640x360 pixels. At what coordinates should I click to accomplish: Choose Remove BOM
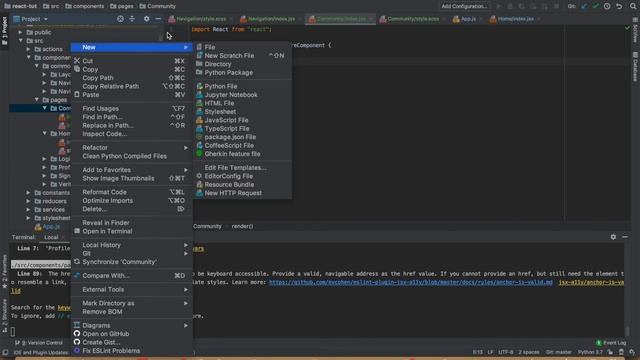(102, 312)
